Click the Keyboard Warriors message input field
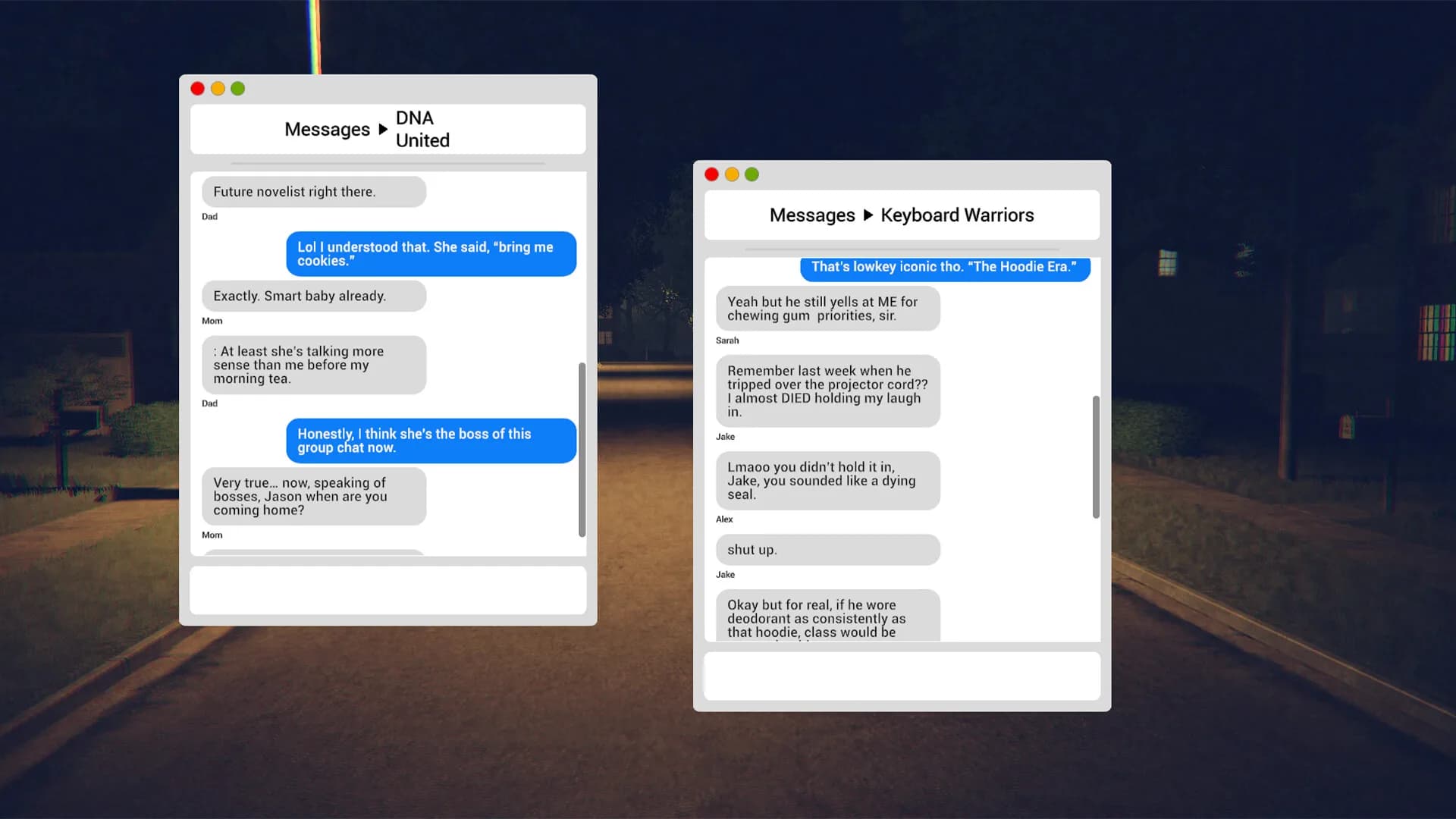 pos(902,676)
